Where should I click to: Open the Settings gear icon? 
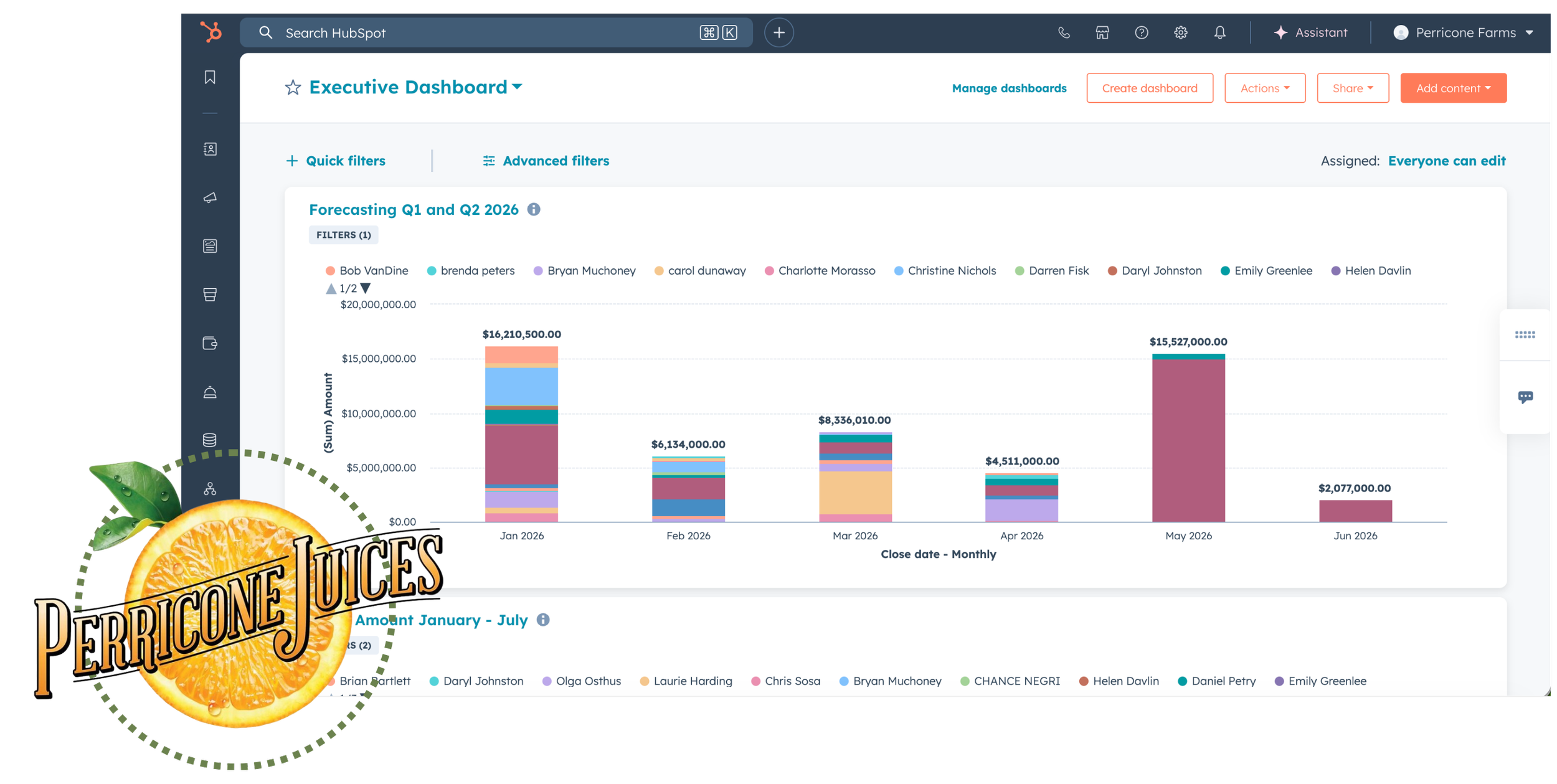point(1180,33)
